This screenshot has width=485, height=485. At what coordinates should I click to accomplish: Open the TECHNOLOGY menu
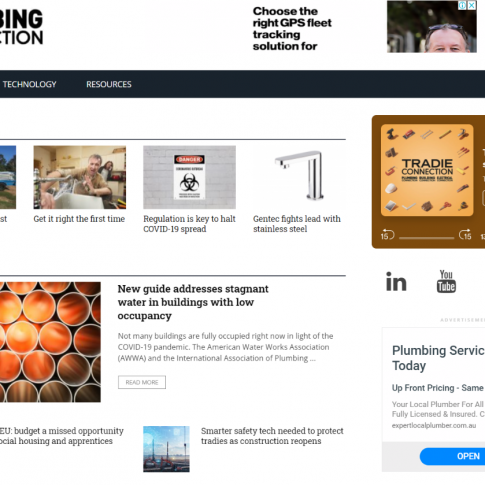pos(29,84)
